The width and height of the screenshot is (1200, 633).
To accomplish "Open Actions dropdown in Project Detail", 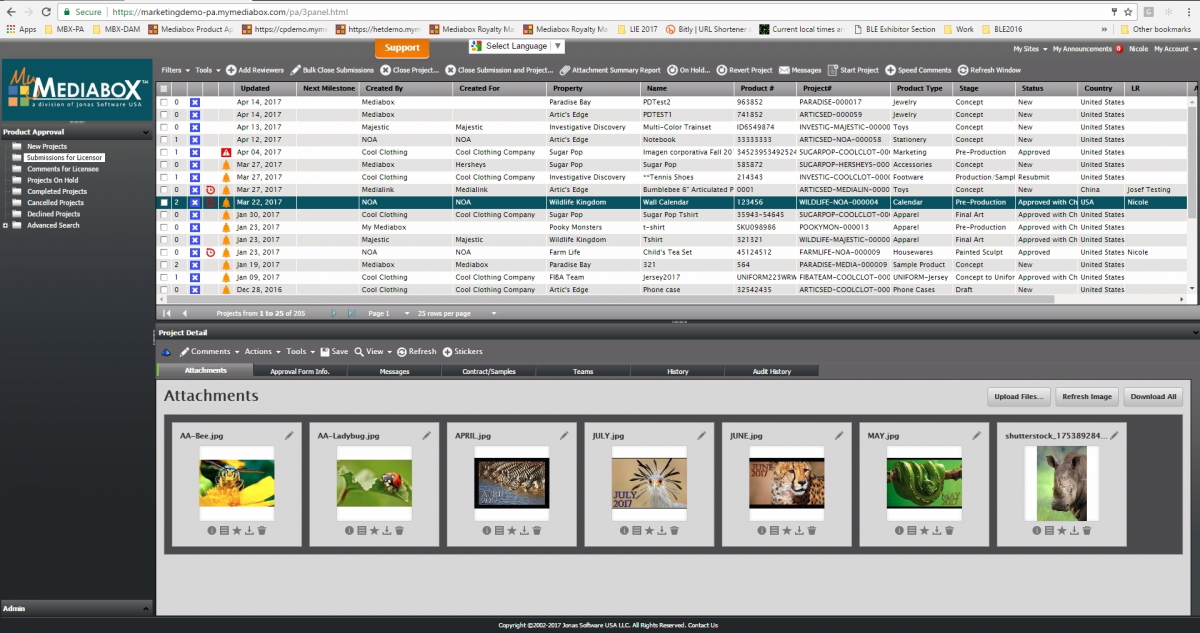I will tap(262, 352).
